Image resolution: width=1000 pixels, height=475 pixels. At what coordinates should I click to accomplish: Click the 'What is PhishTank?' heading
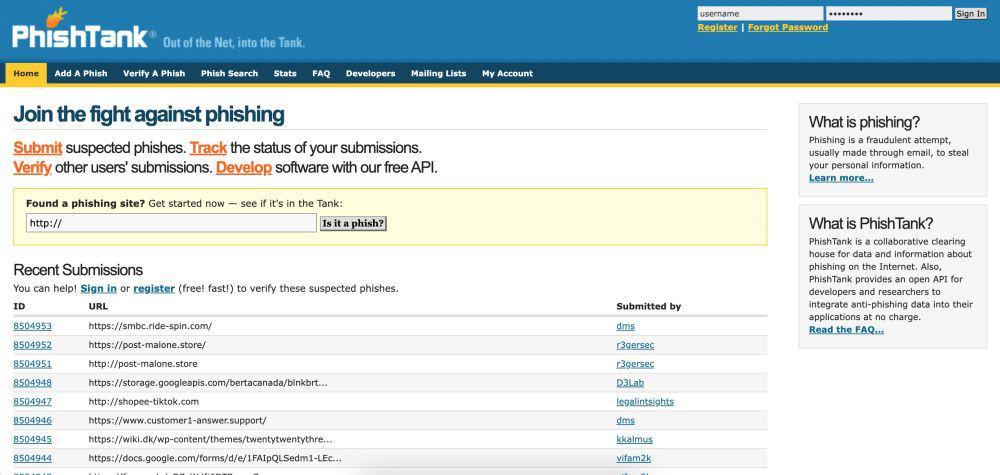871,224
